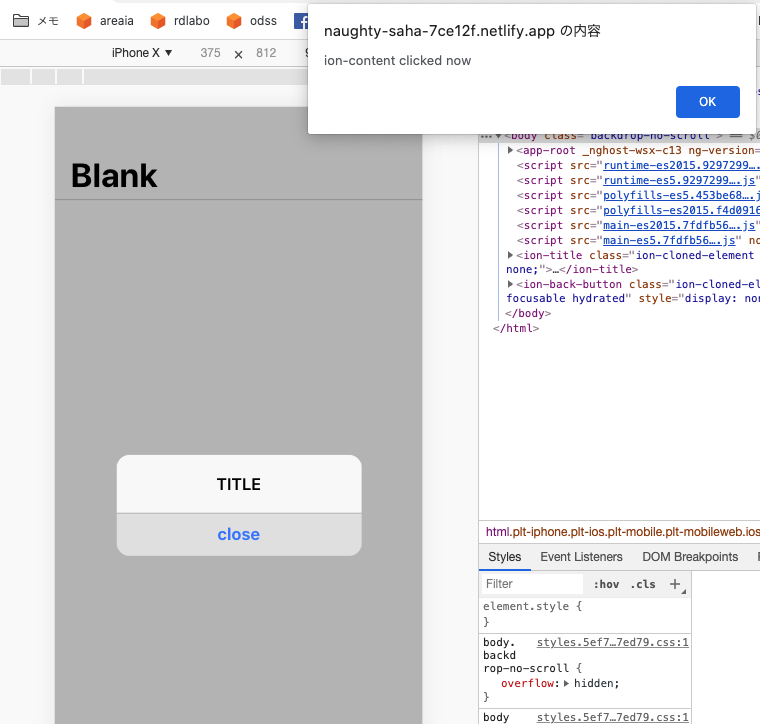Toggle the :hov element state panel
The image size is (760, 724).
606,584
